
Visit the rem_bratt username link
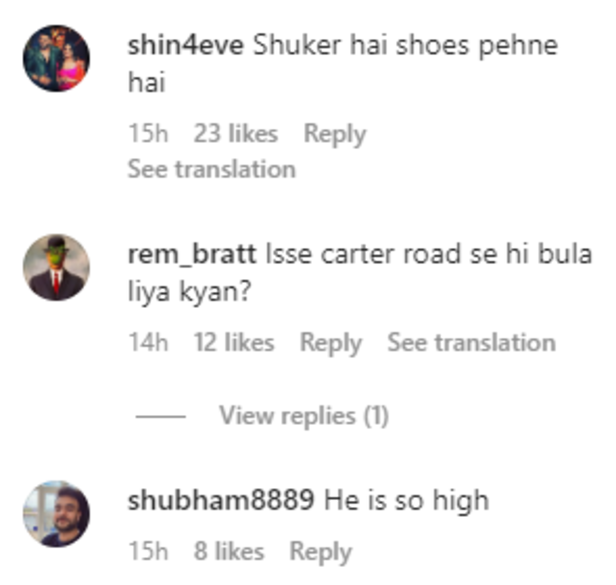192,254
